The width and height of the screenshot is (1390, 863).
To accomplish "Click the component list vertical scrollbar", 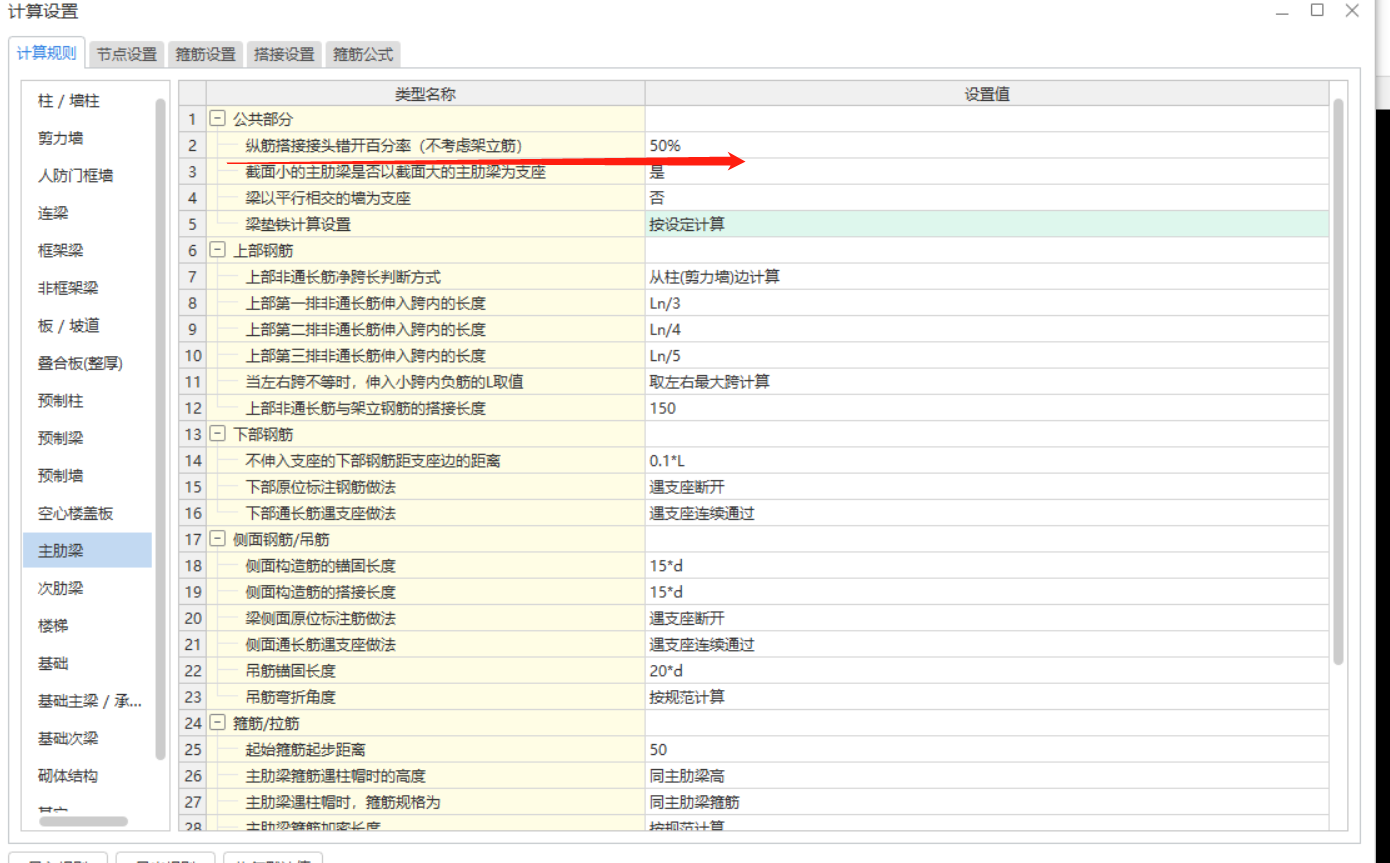I will [x=161, y=428].
